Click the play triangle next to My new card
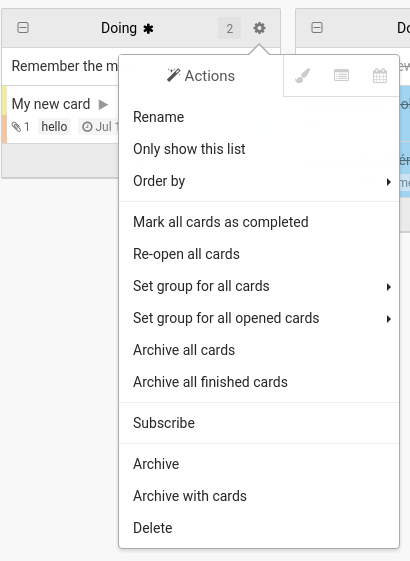 click(103, 104)
